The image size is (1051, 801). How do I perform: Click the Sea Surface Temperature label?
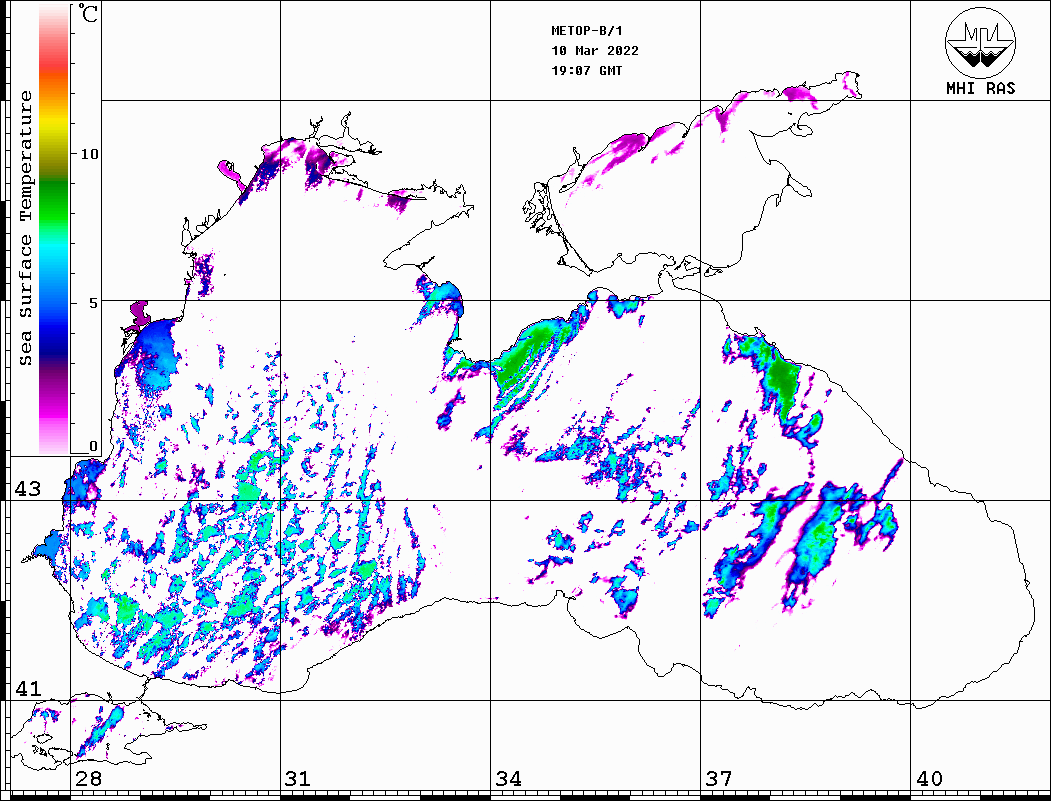[25, 228]
